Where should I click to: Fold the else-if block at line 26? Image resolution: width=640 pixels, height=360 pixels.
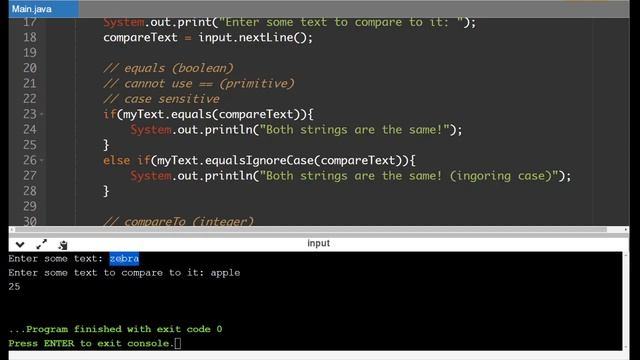coord(41,161)
